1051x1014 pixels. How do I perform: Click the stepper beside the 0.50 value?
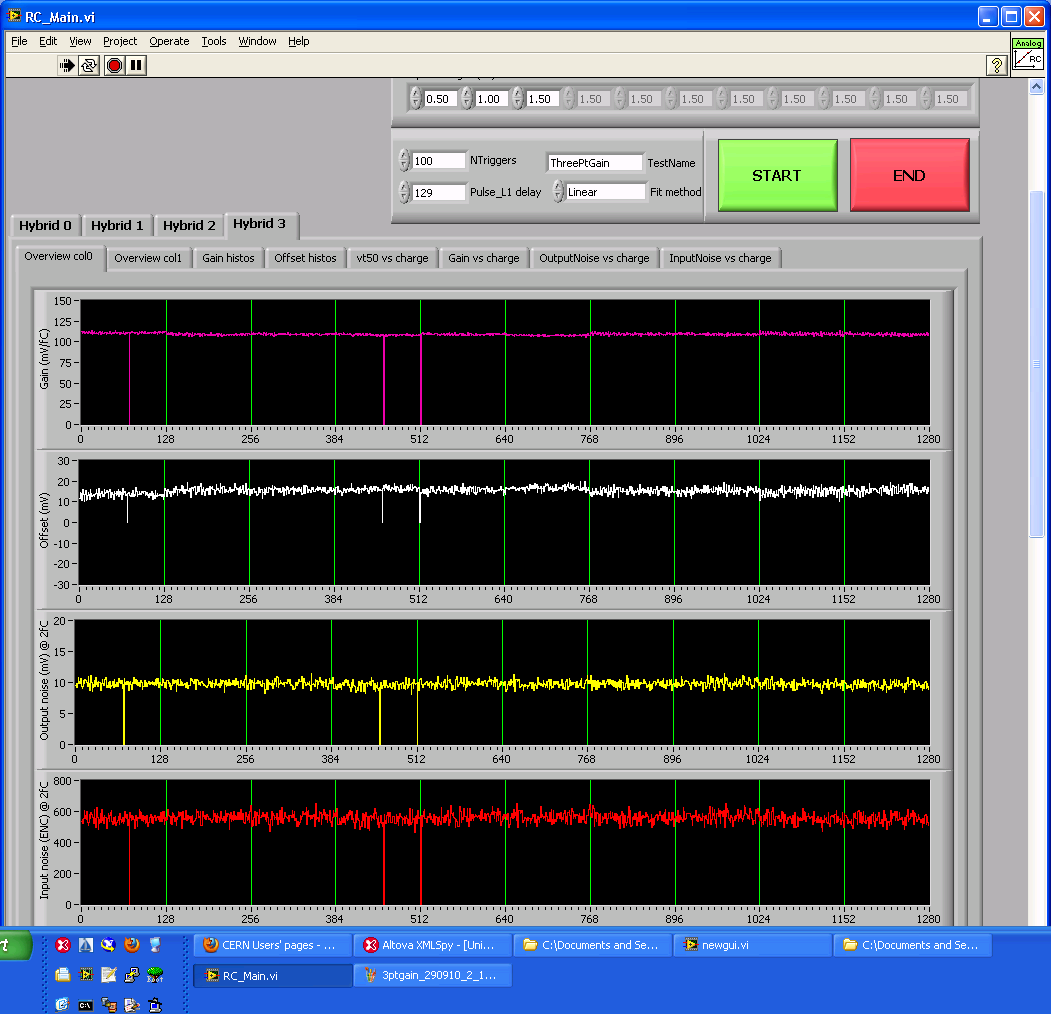point(416,98)
